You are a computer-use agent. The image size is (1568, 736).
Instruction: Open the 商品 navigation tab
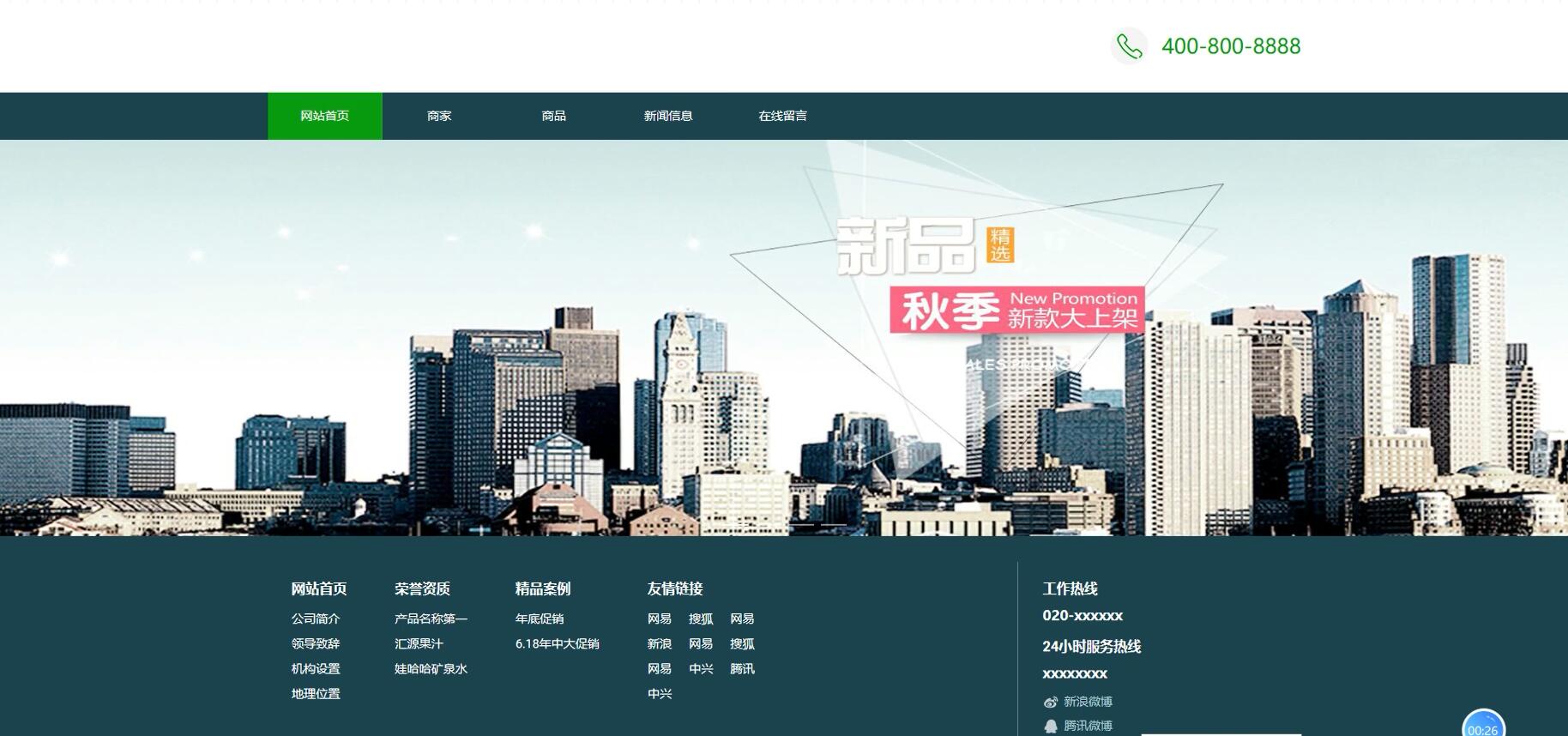(554, 116)
